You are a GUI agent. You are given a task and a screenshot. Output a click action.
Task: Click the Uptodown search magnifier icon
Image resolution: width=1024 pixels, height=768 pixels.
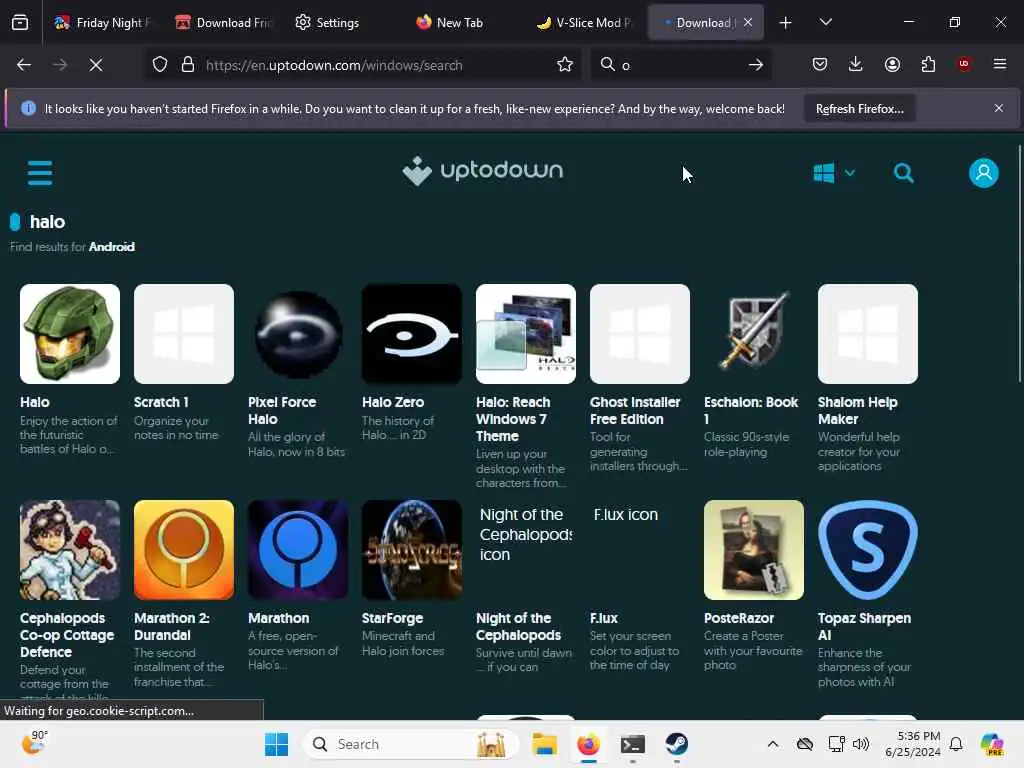(x=903, y=173)
